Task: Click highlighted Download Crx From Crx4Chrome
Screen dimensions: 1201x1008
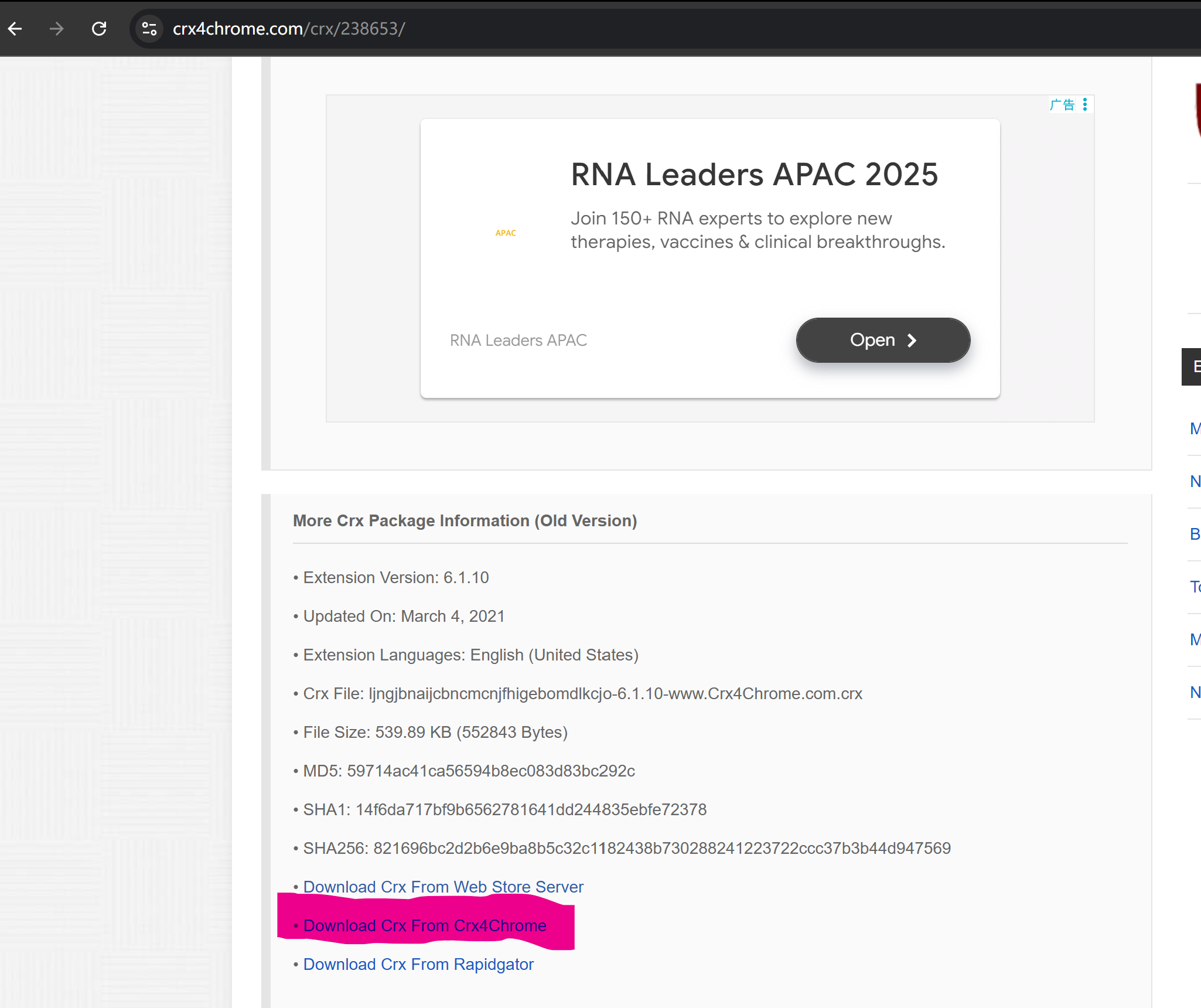Action: click(x=425, y=925)
